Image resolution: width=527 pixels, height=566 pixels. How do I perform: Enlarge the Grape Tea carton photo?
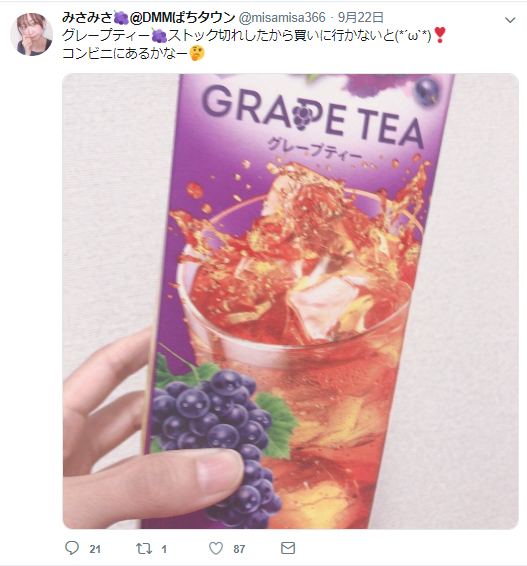[291, 301]
